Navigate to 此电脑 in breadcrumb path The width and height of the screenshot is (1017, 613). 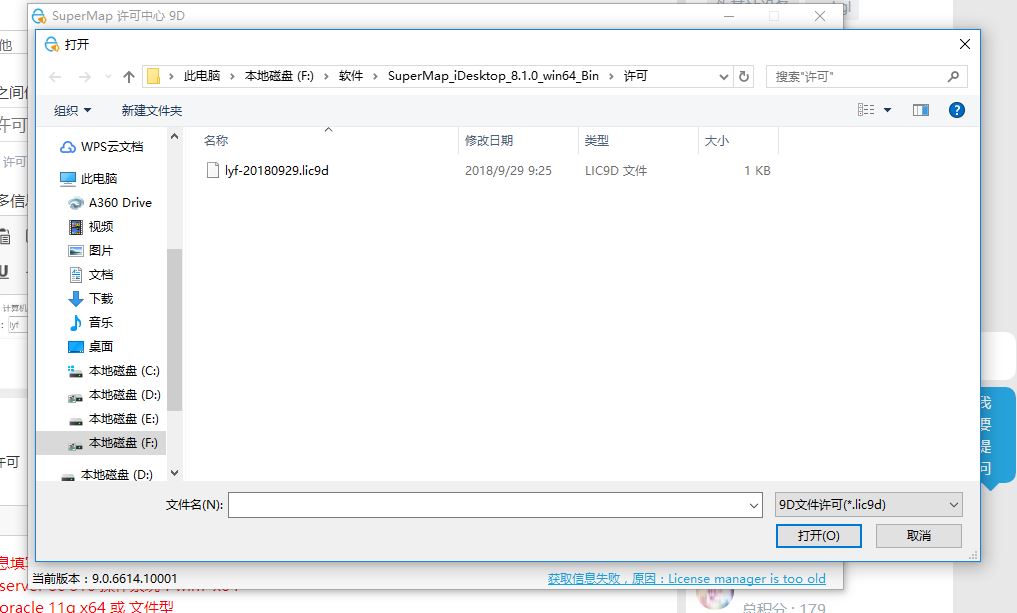click(x=202, y=76)
